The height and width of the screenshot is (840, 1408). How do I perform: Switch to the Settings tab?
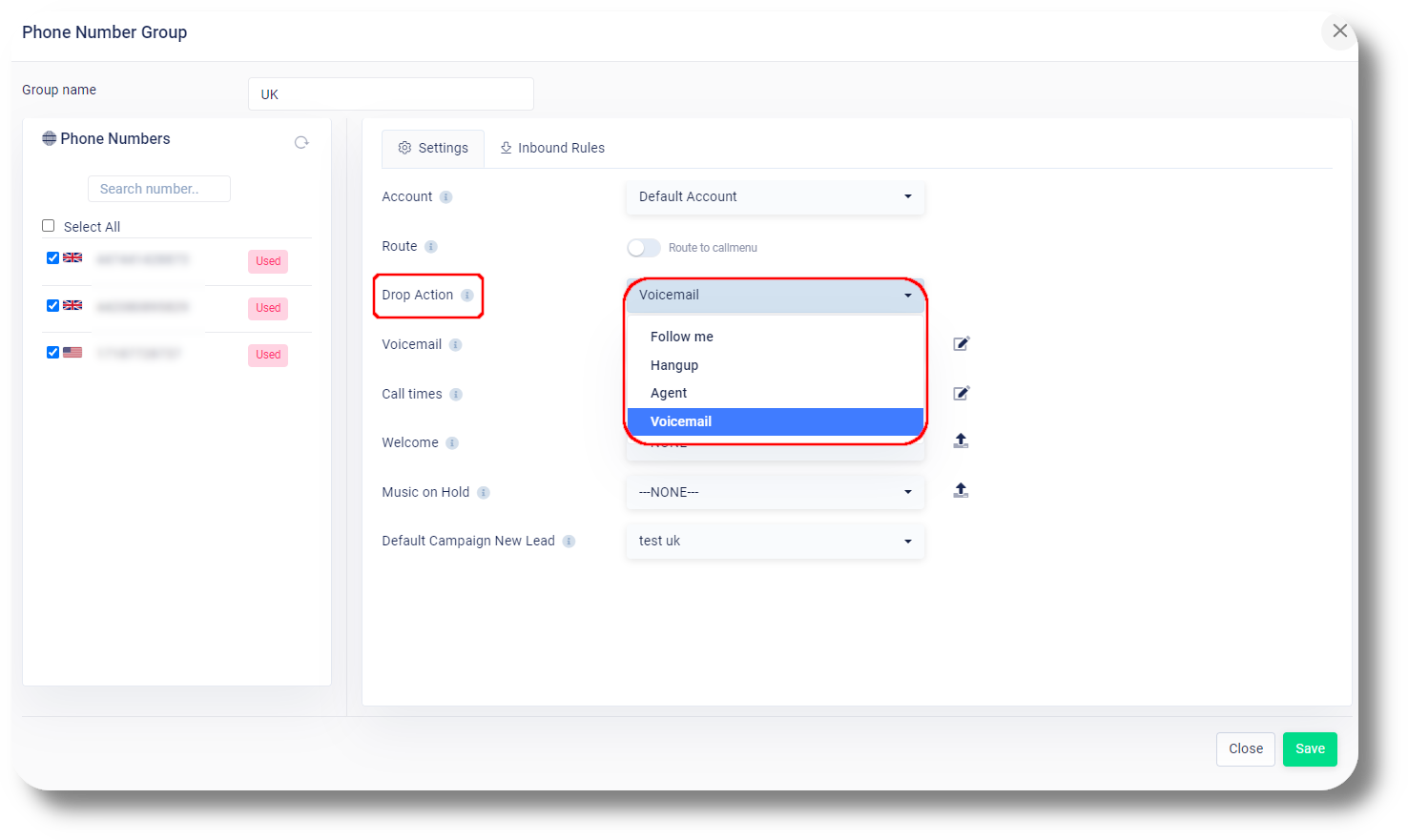[433, 148]
